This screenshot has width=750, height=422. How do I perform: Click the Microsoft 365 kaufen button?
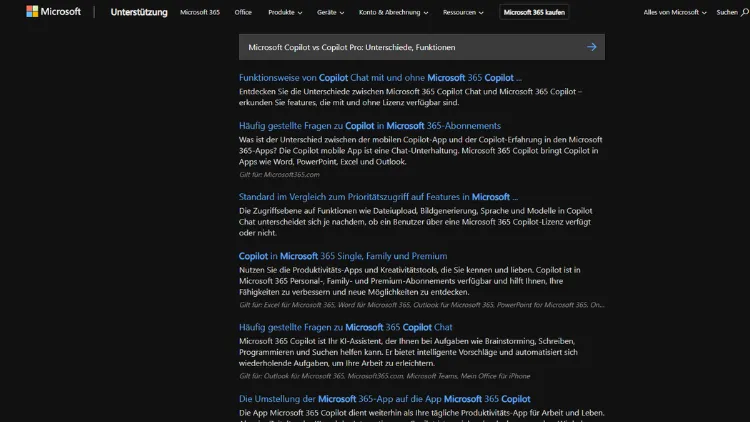(534, 12)
